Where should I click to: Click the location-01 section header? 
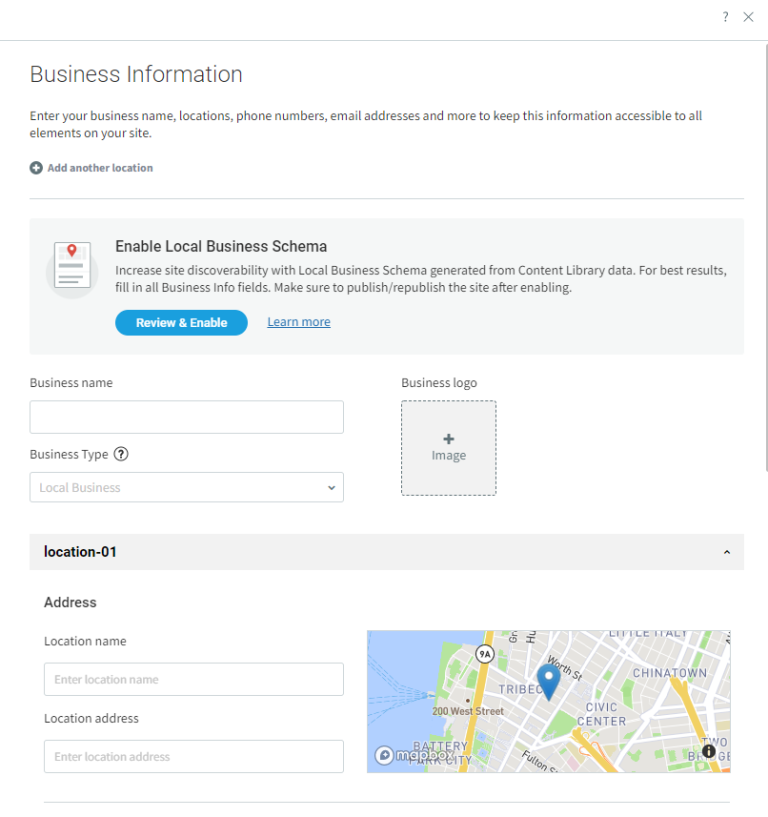[384, 551]
